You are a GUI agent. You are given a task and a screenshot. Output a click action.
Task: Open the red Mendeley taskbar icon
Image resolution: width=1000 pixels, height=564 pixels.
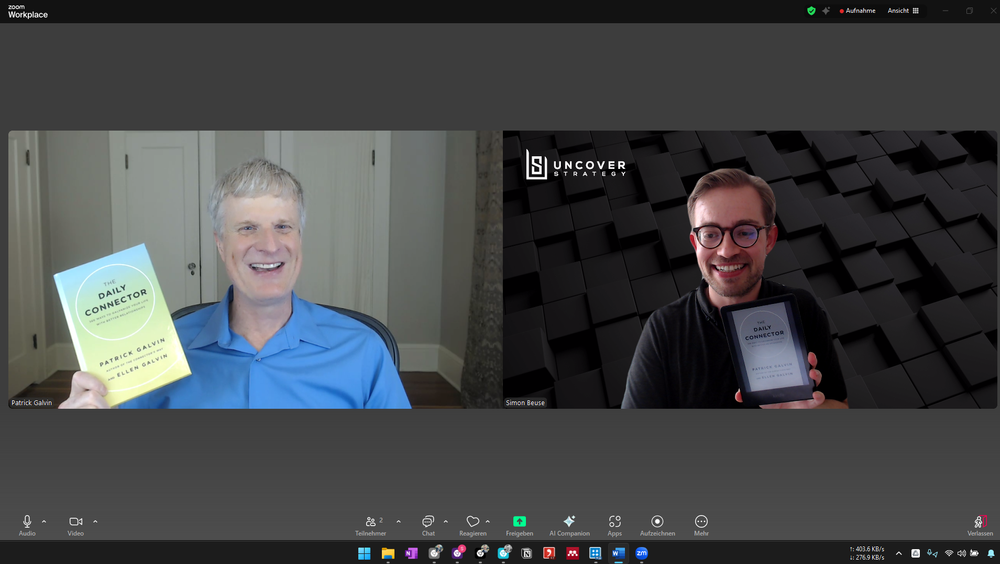point(572,553)
